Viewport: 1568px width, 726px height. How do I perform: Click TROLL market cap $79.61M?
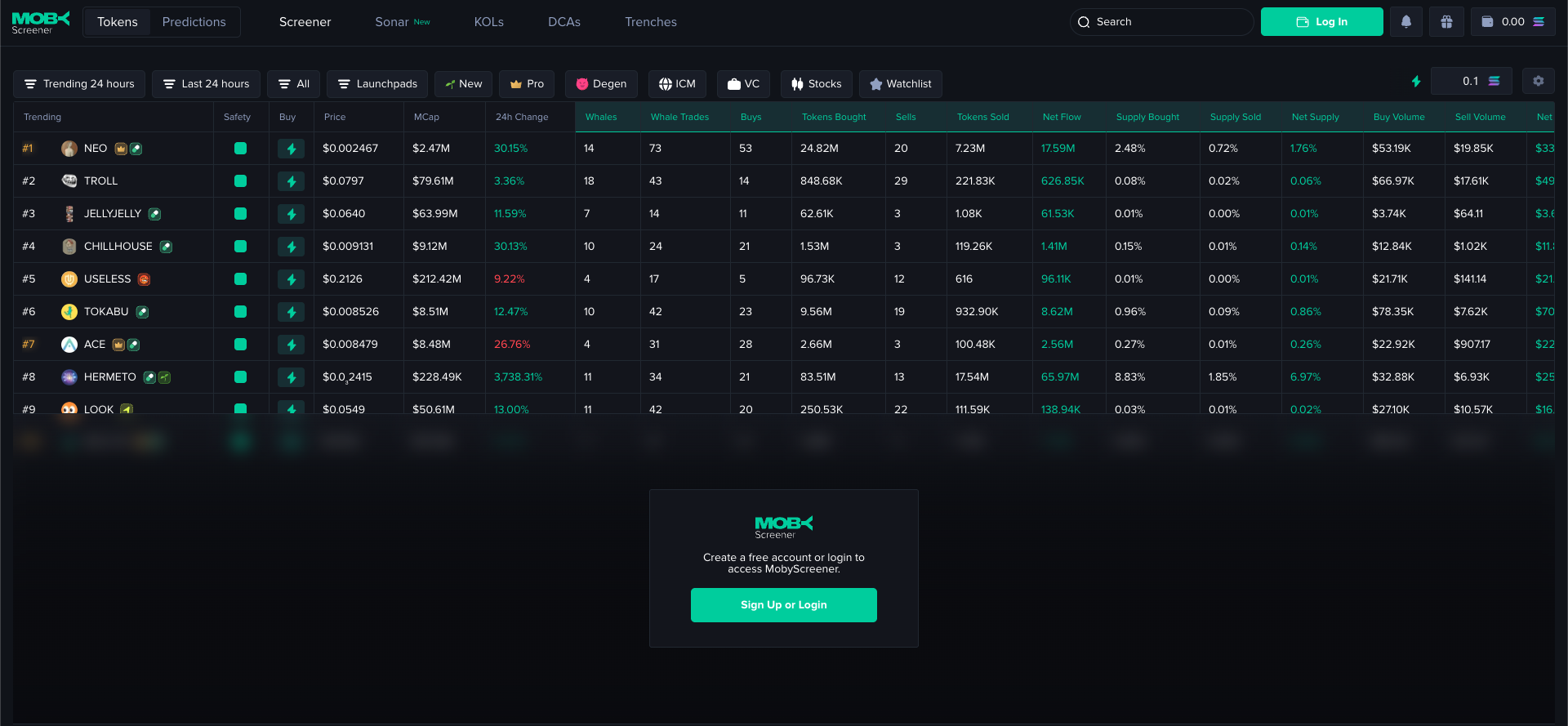(x=433, y=181)
